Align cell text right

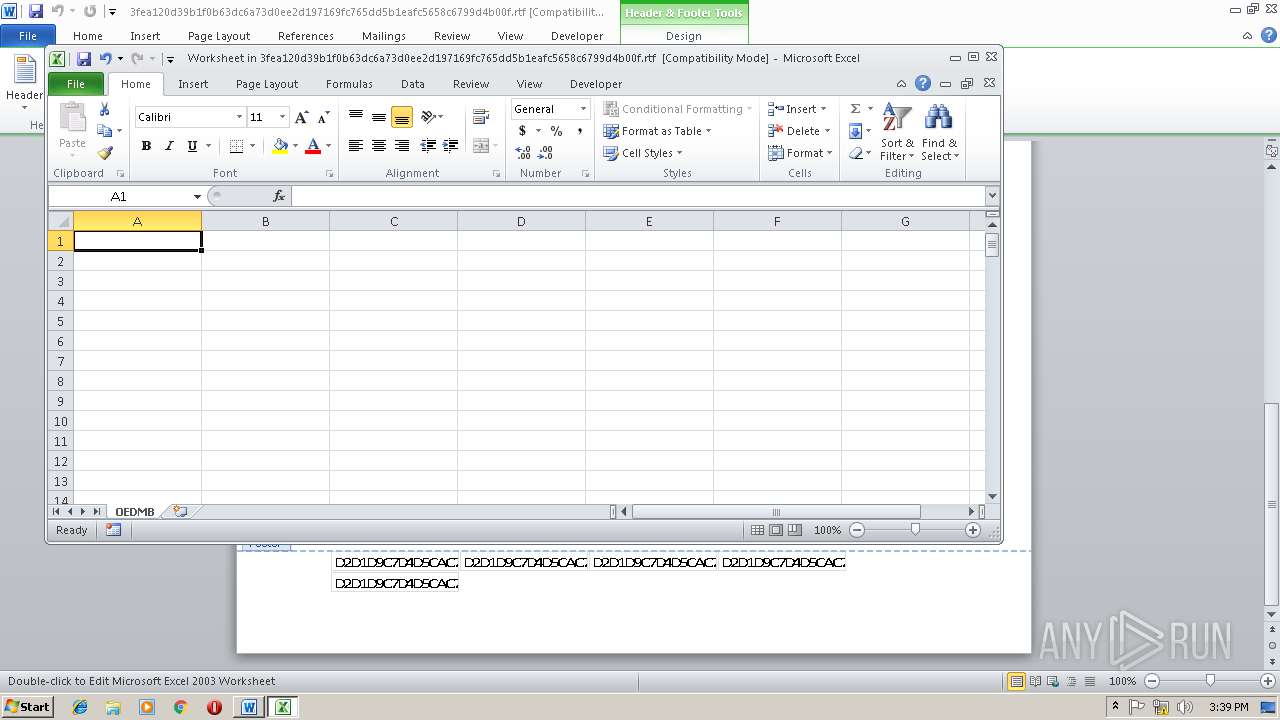(x=402, y=146)
